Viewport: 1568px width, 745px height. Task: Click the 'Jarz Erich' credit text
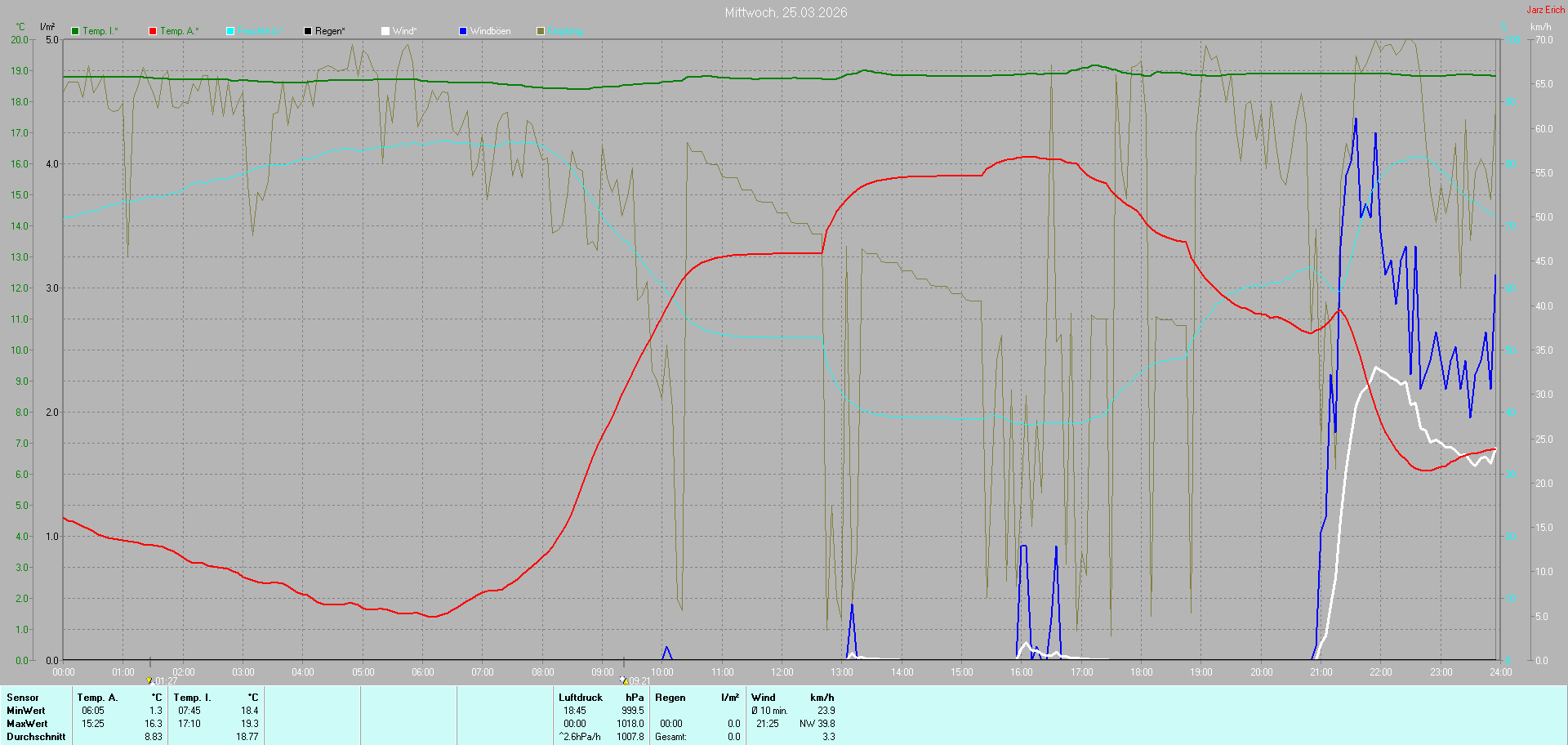pos(1546,10)
